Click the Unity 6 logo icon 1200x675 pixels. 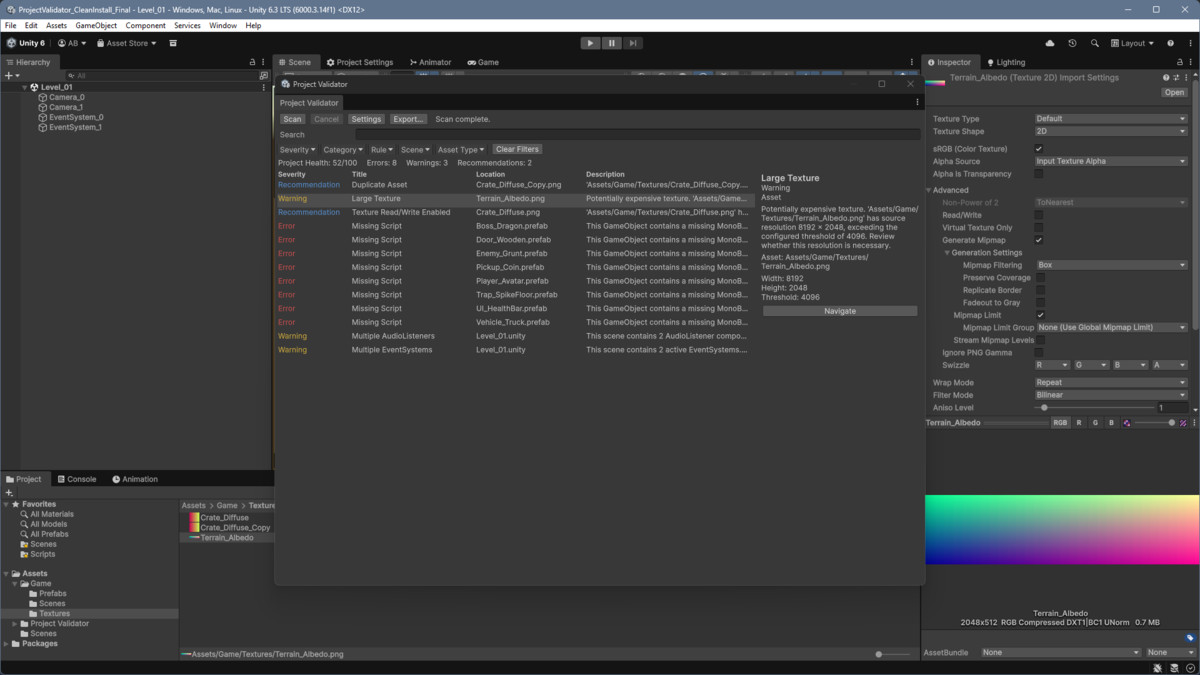pos(12,43)
